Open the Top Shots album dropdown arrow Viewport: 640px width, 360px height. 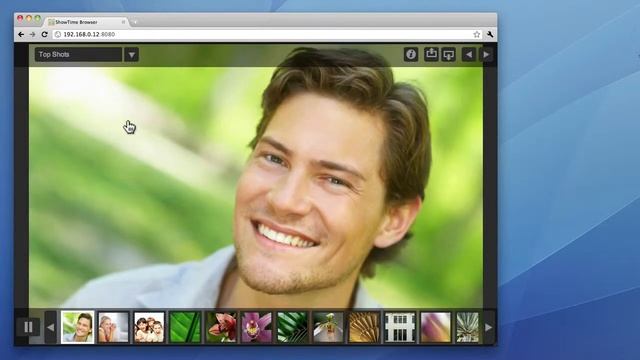(131, 54)
